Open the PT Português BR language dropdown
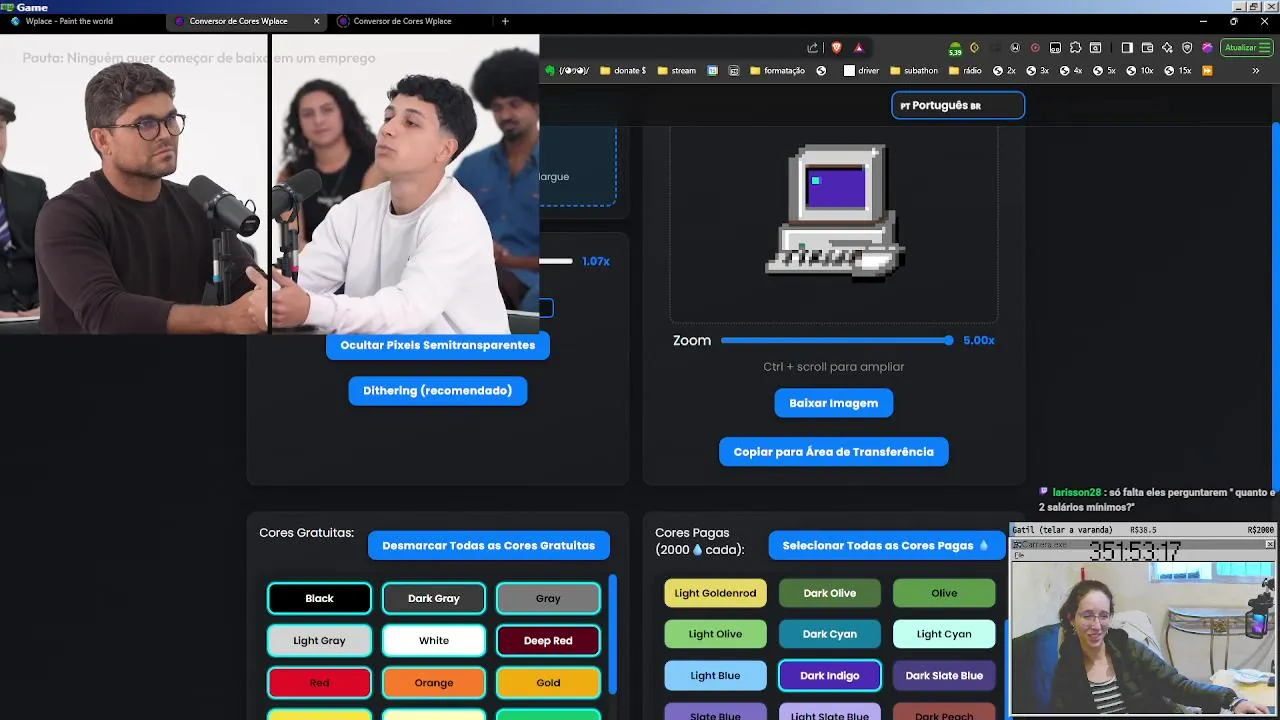Viewport: 1280px width, 720px height. [x=958, y=105]
